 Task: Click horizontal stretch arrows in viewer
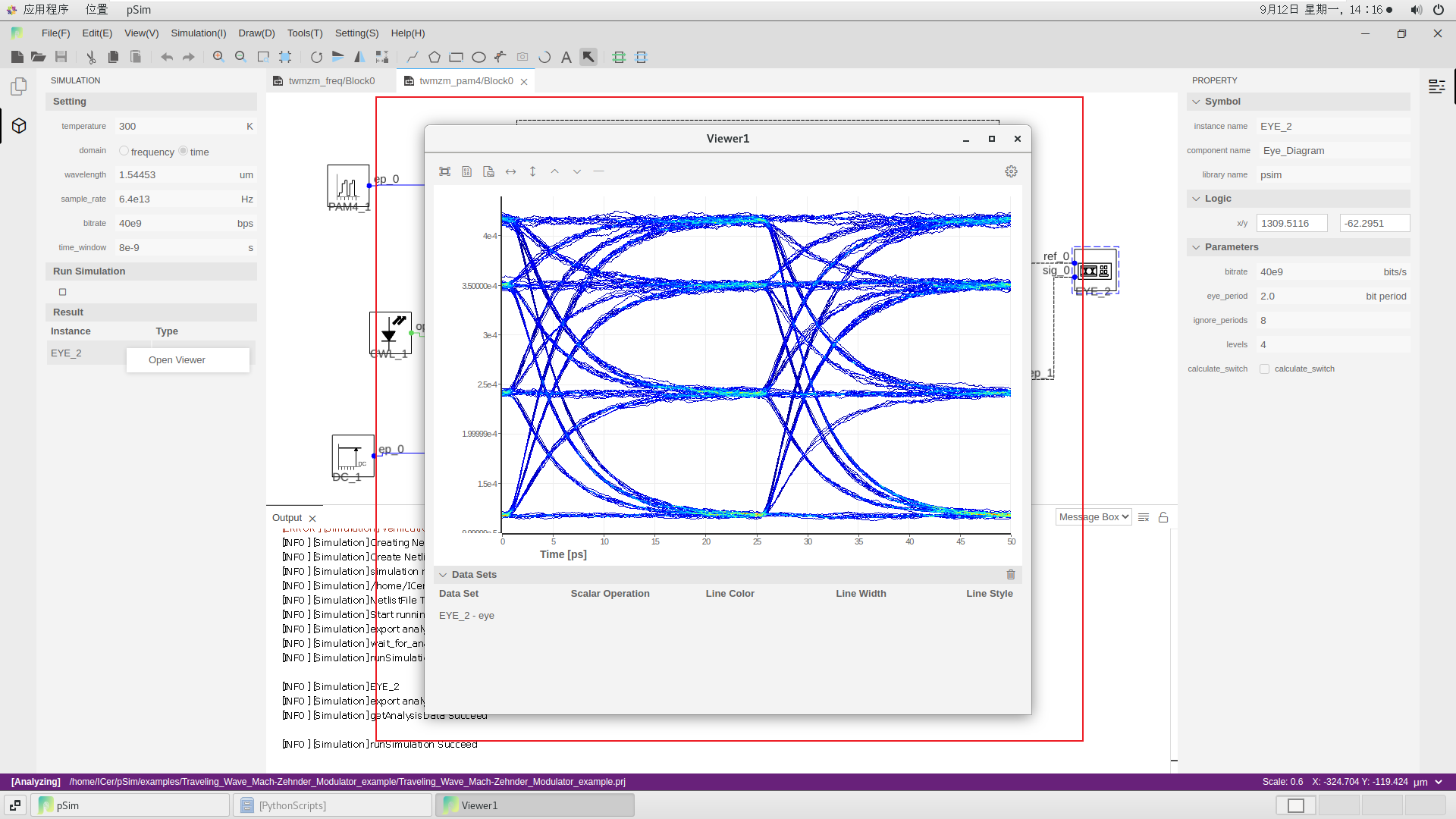tap(510, 171)
